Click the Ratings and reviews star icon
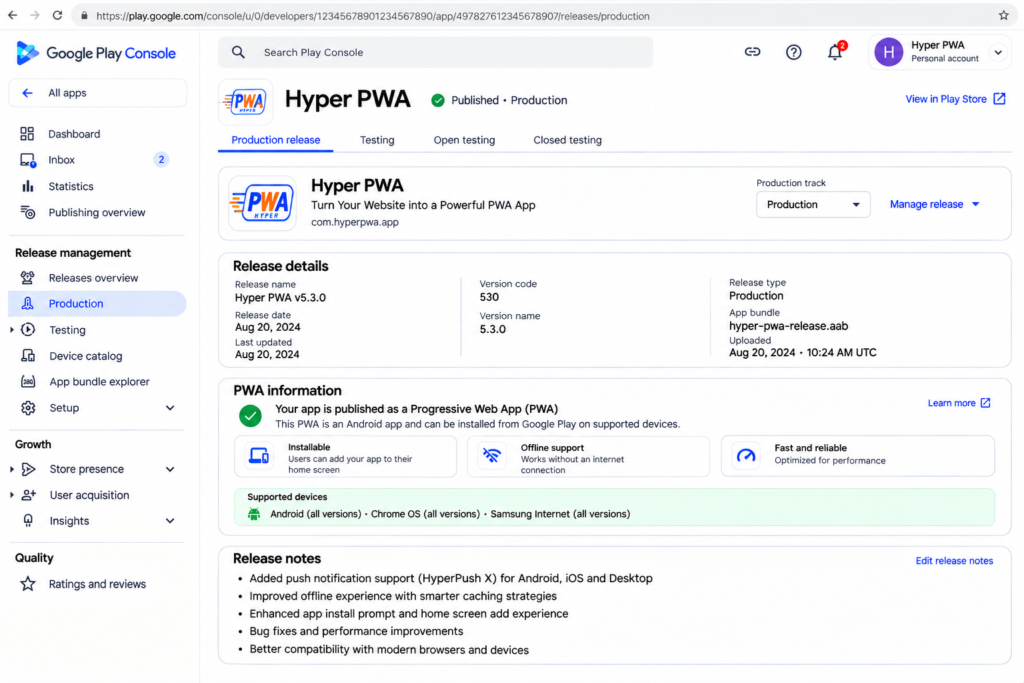Viewport: 1024px width, 683px height. coord(27,584)
